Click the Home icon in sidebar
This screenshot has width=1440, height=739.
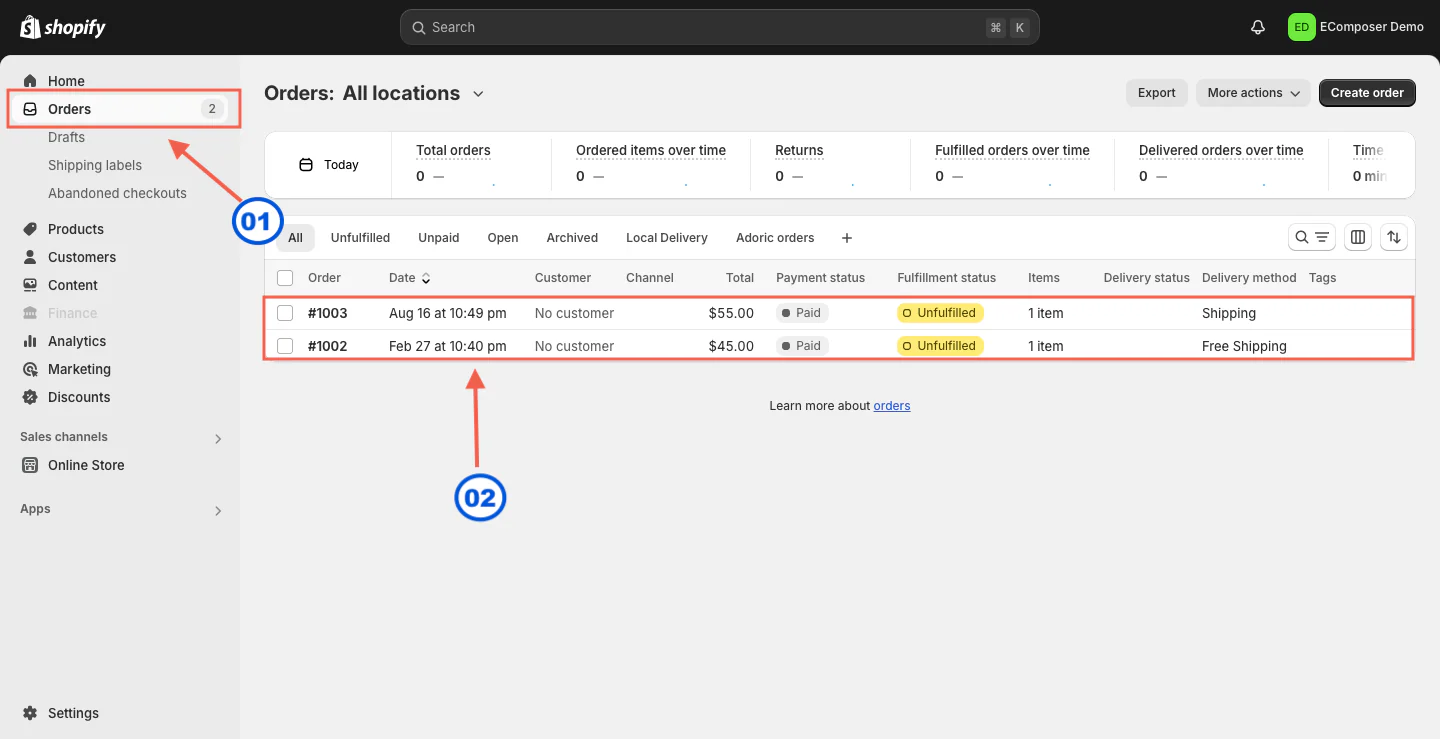(30, 81)
